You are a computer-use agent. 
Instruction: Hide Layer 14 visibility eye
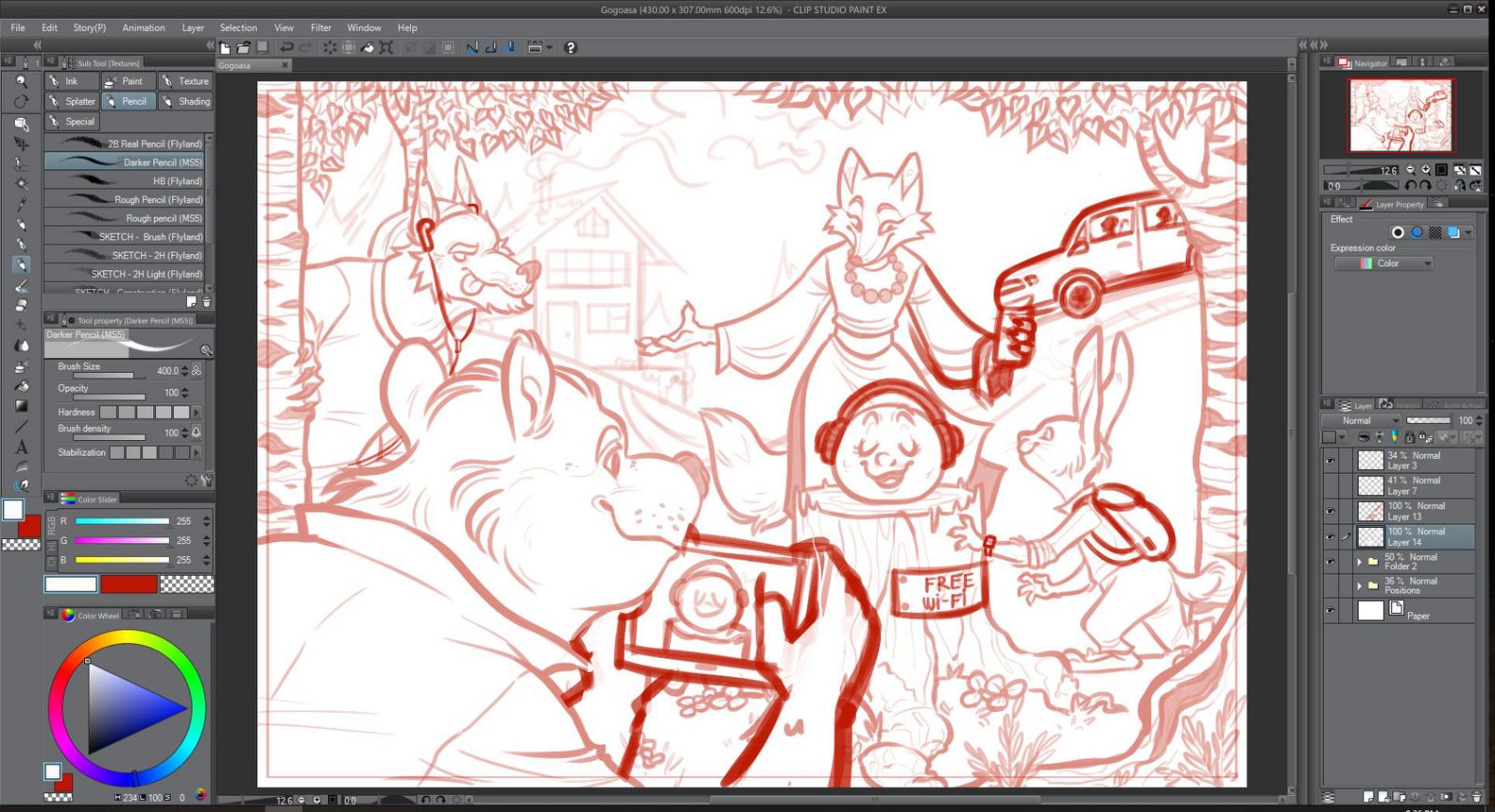point(1330,536)
